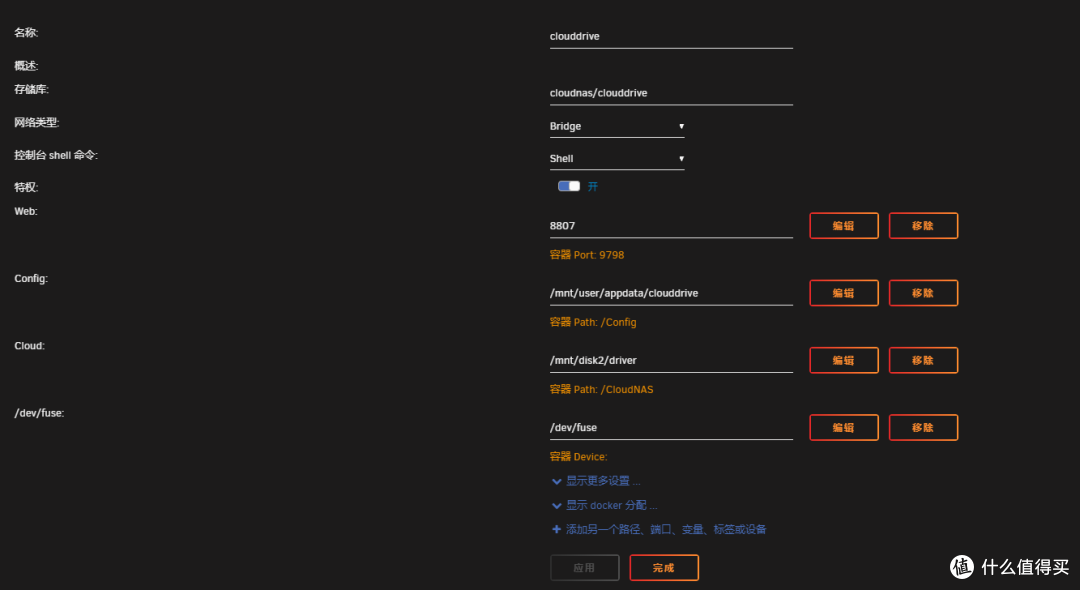Click remove button for Config path

pyautogui.click(x=923, y=293)
